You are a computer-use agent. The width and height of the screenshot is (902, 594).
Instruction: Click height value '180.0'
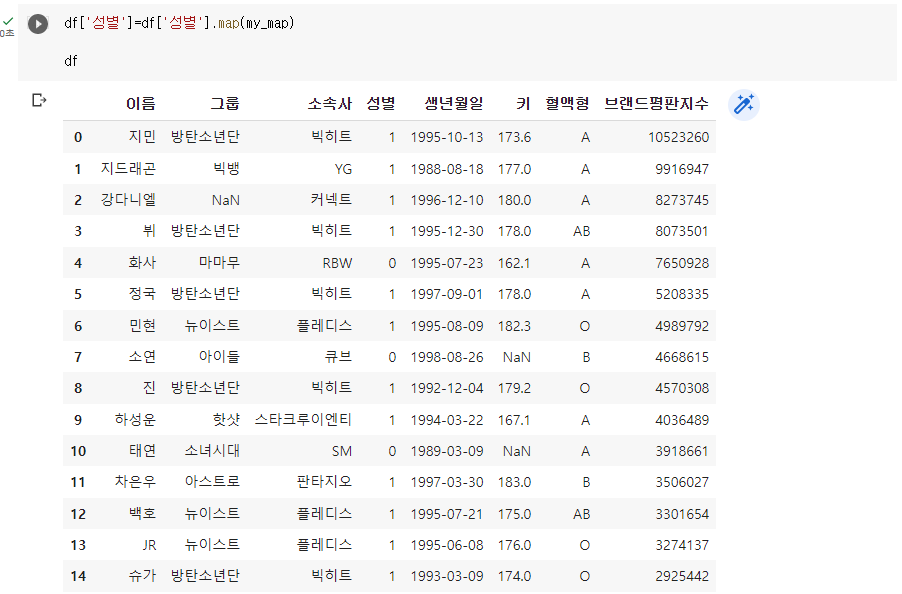point(514,200)
